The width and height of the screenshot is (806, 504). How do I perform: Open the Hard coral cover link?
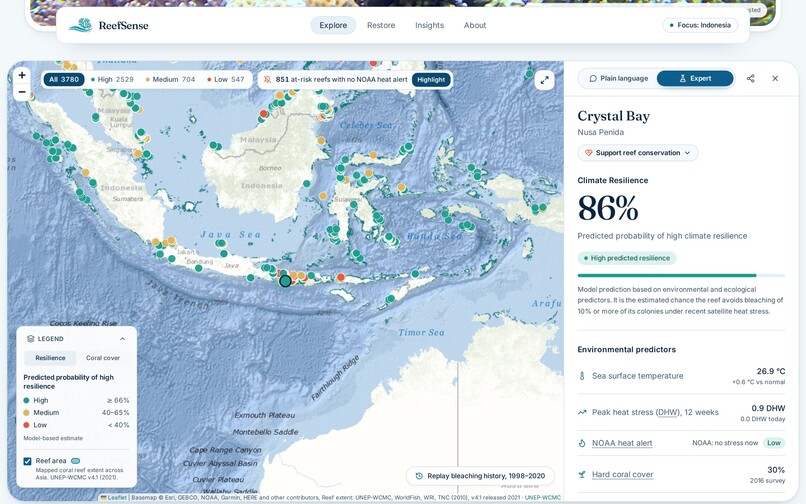tap(622, 474)
